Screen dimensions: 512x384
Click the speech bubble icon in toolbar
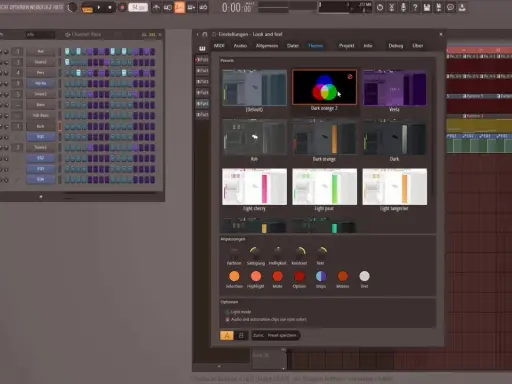(450, 7)
